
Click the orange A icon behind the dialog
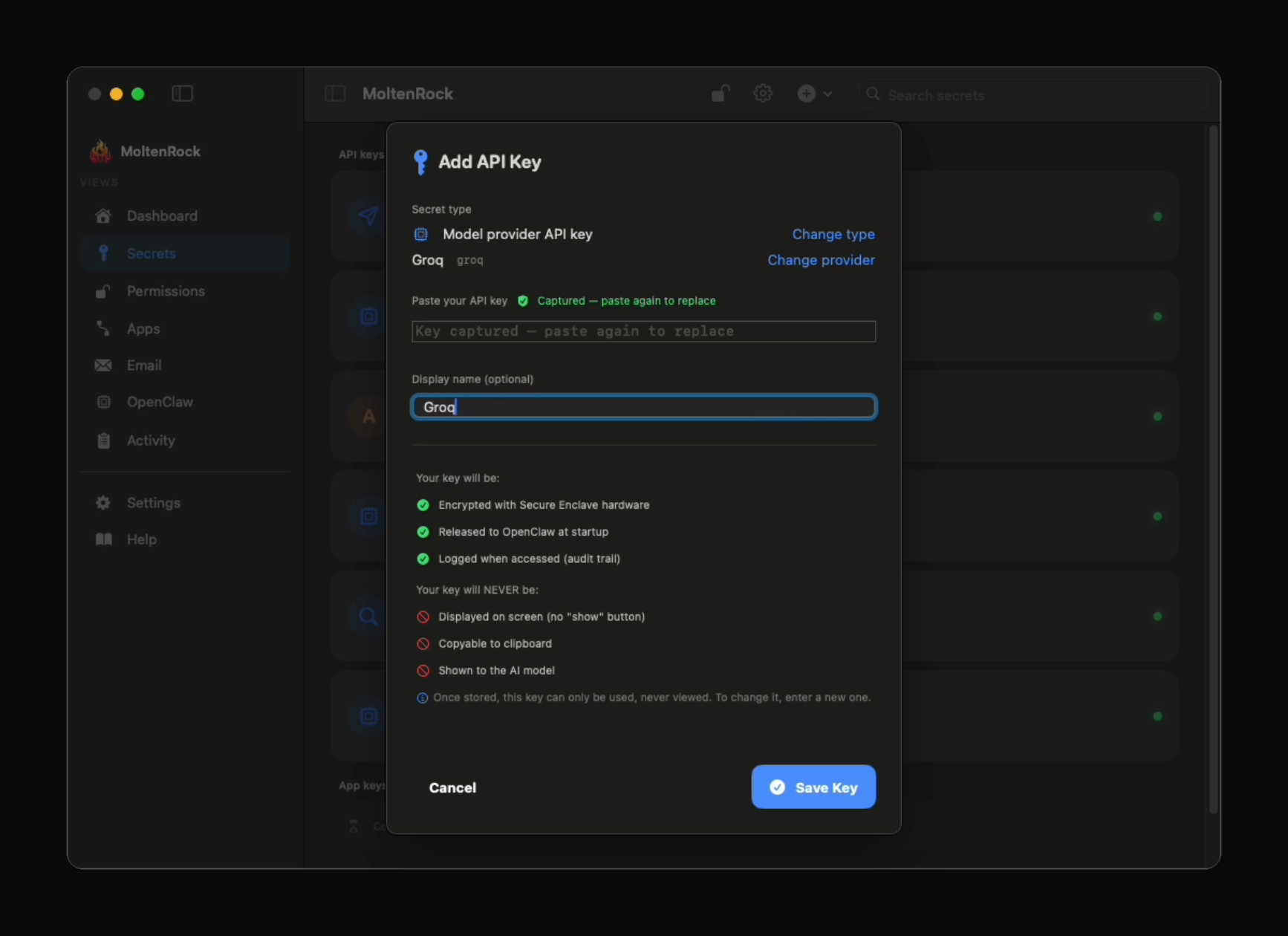pyautogui.click(x=368, y=417)
